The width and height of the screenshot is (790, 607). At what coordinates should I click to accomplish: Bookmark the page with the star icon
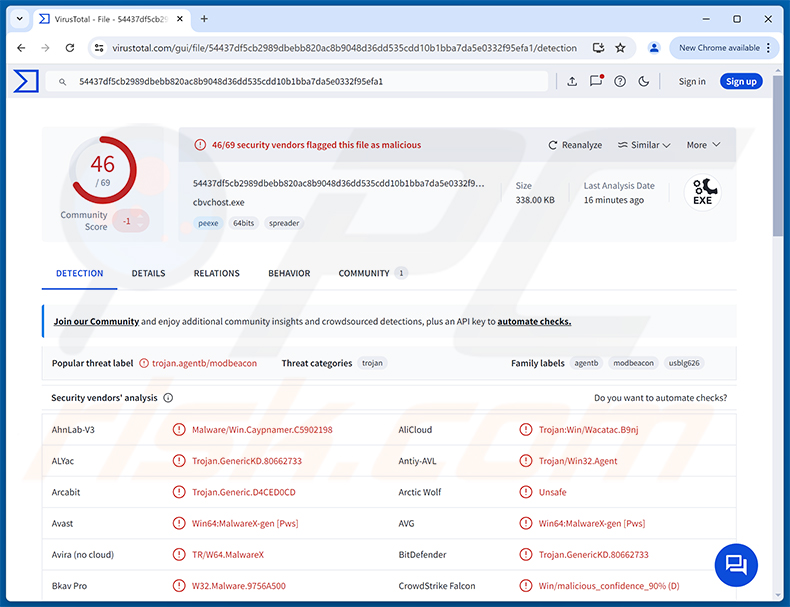[x=620, y=48]
